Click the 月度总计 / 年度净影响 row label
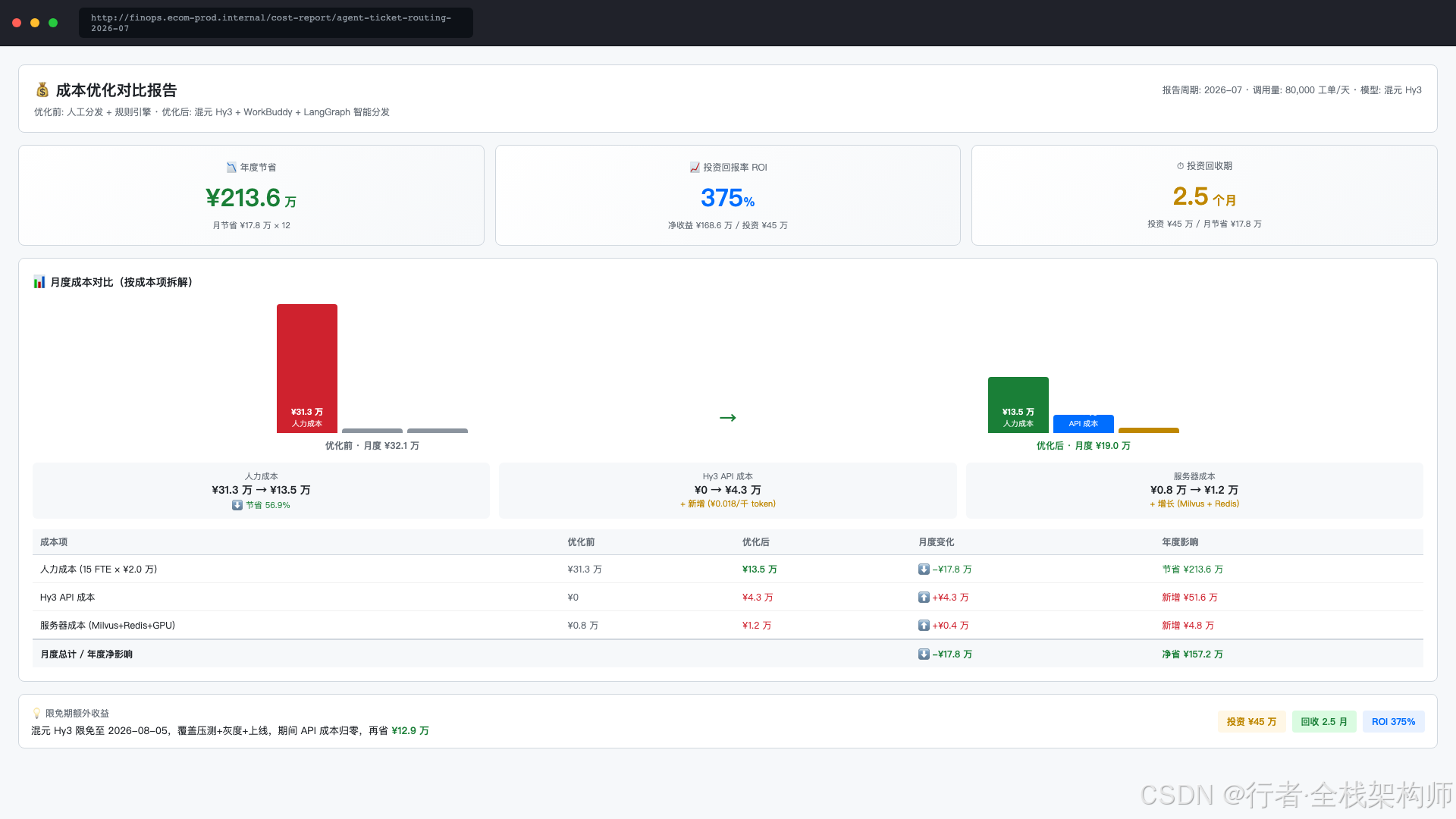This screenshot has width=1456, height=819. pyautogui.click(x=86, y=654)
